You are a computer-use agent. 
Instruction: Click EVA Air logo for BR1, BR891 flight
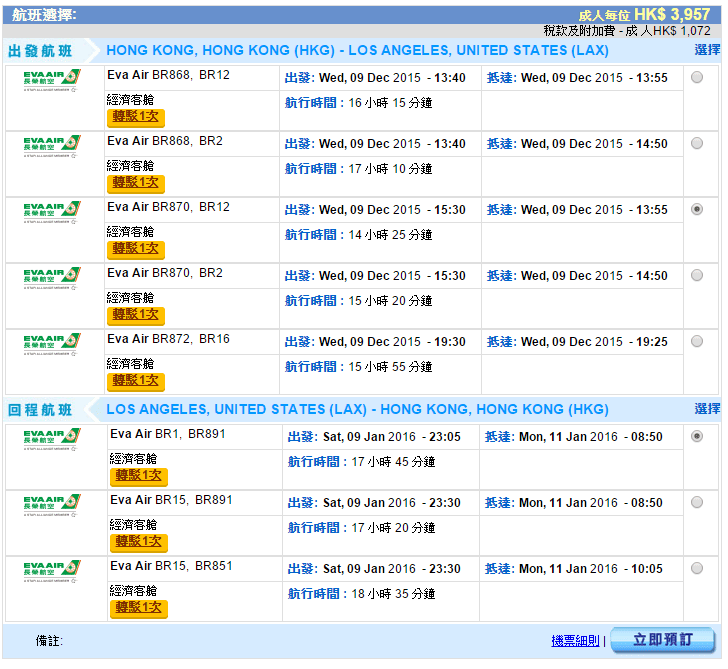(x=52, y=438)
